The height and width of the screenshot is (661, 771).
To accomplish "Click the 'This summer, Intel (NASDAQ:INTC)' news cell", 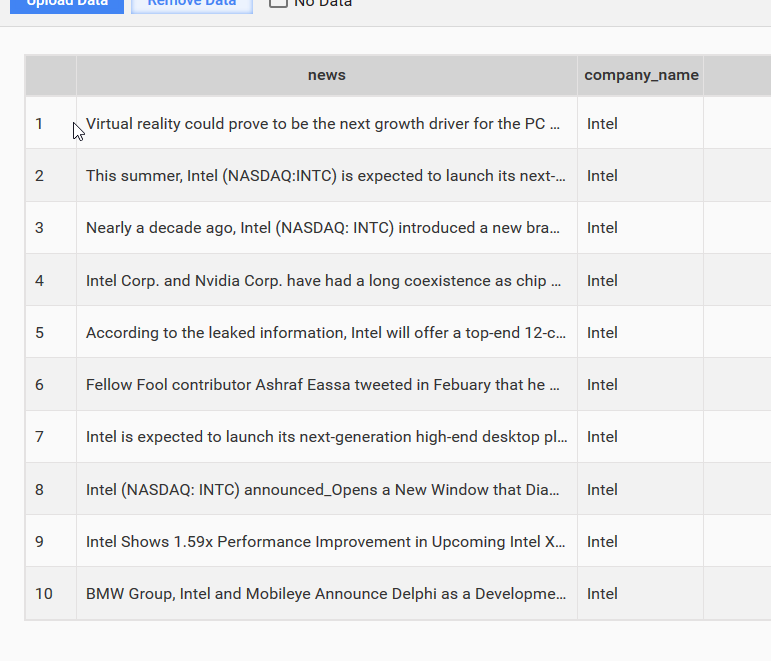I will point(326,176).
